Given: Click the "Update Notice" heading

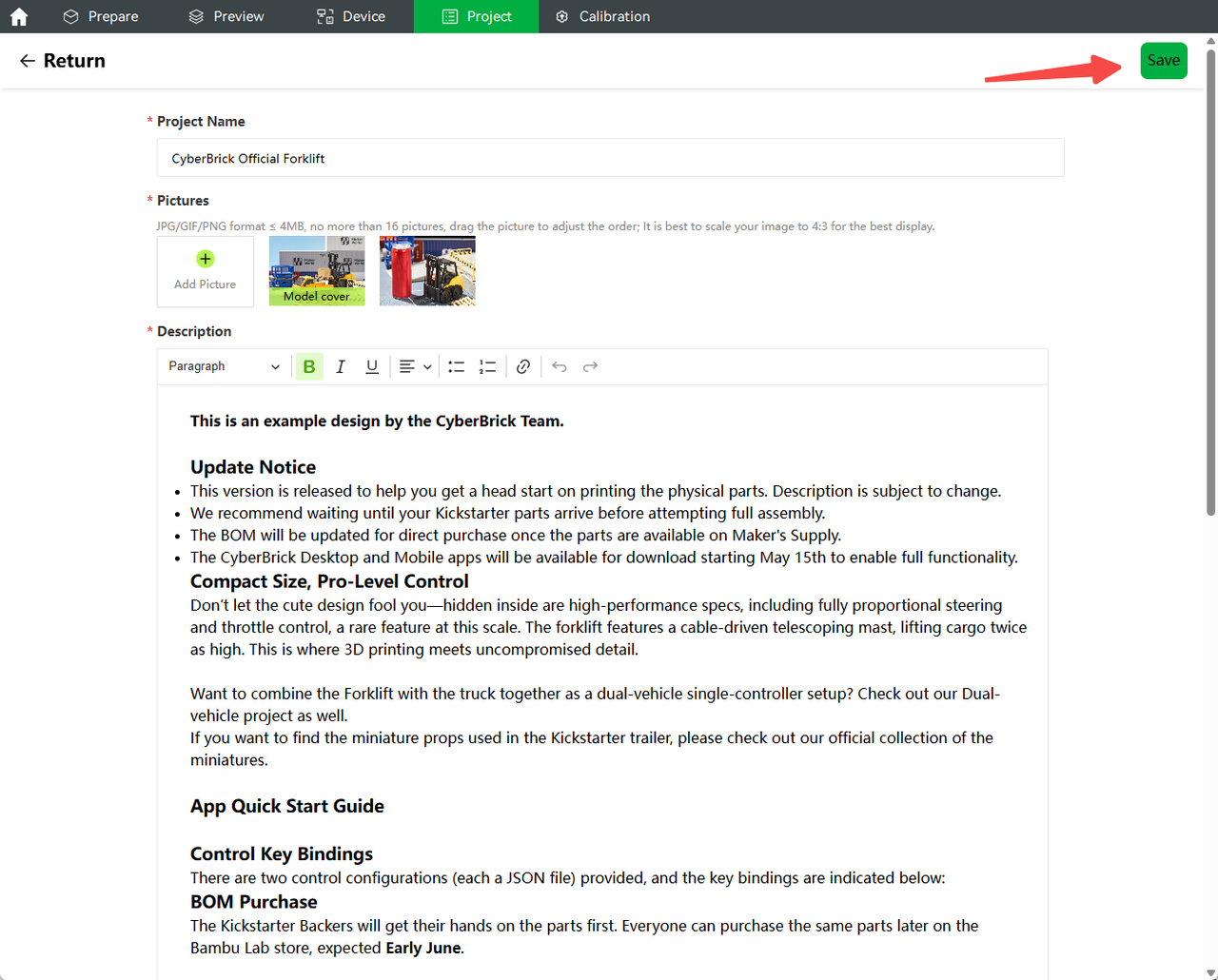Looking at the screenshot, I should [253, 467].
